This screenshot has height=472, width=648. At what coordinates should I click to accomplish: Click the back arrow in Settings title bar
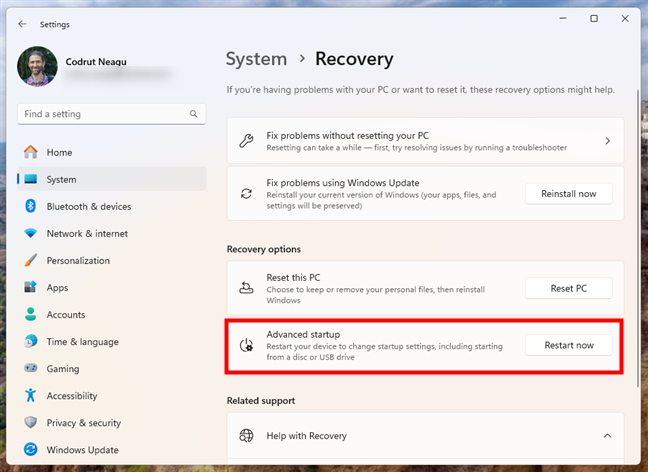pyautogui.click(x=22, y=24)
